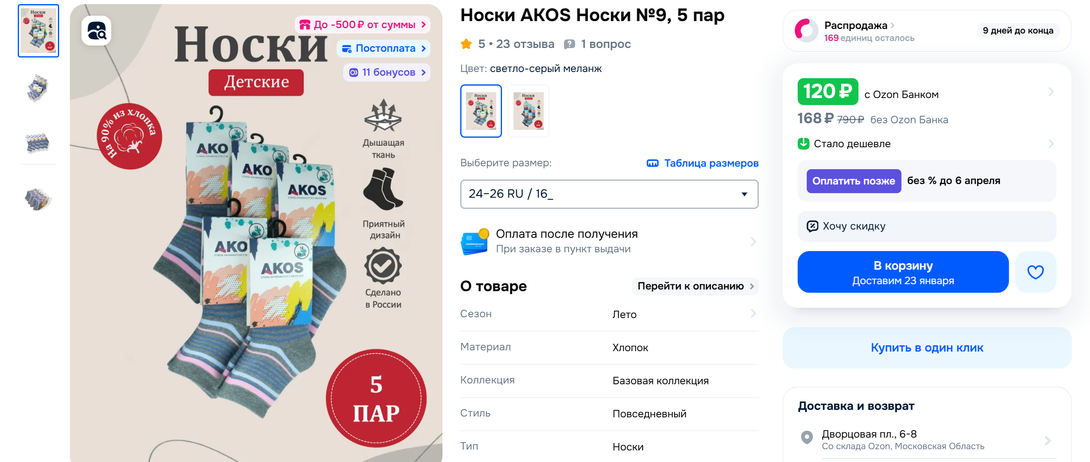Select the second color variant swatch

528,111
